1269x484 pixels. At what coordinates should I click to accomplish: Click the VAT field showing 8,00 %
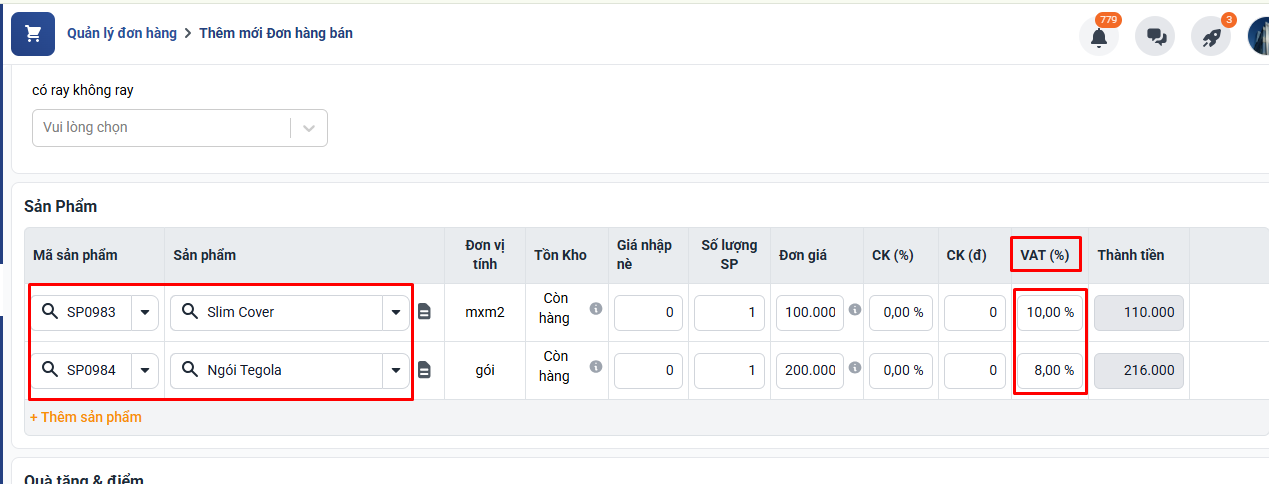pos(1050,371)
